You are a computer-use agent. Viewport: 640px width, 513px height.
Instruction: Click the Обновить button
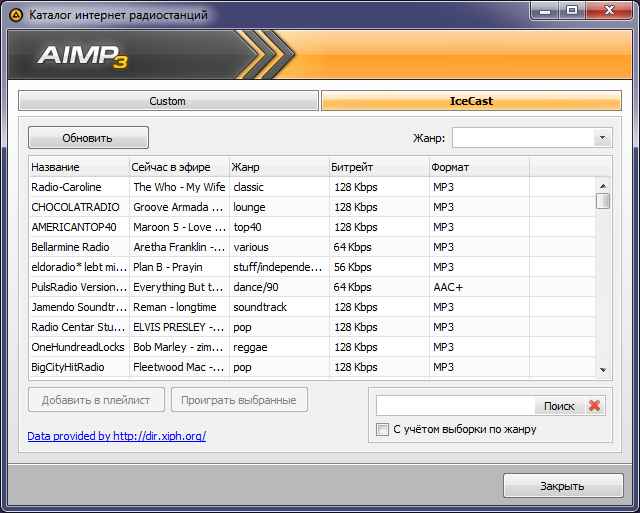click(x=88, y=138)
